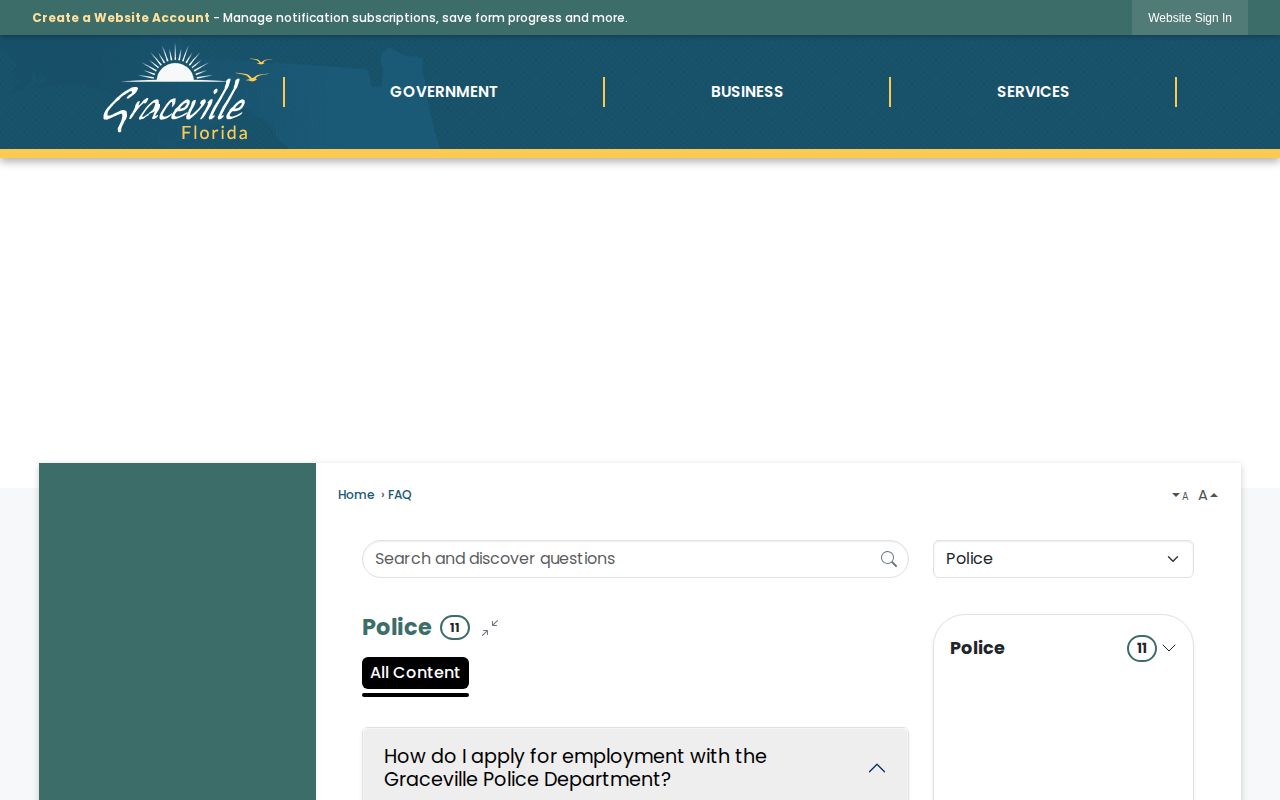This screenshot has height=800, width=1280.
Task: Click the Website Sign In button
Action: 1190,18
